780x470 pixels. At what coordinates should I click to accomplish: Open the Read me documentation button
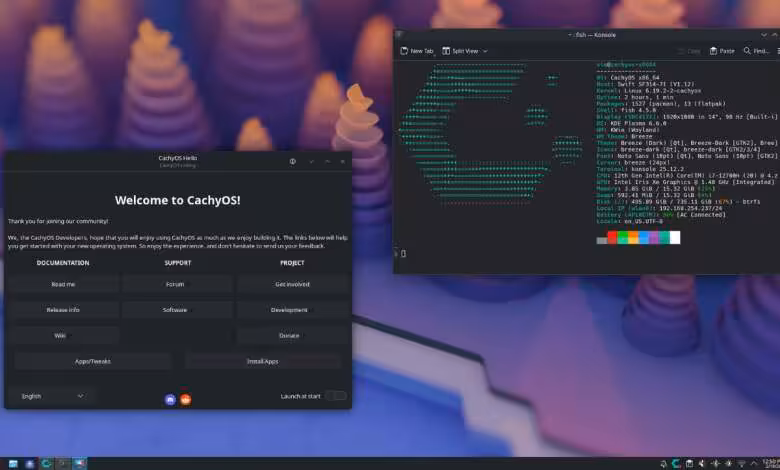click(x=63, y=284)
